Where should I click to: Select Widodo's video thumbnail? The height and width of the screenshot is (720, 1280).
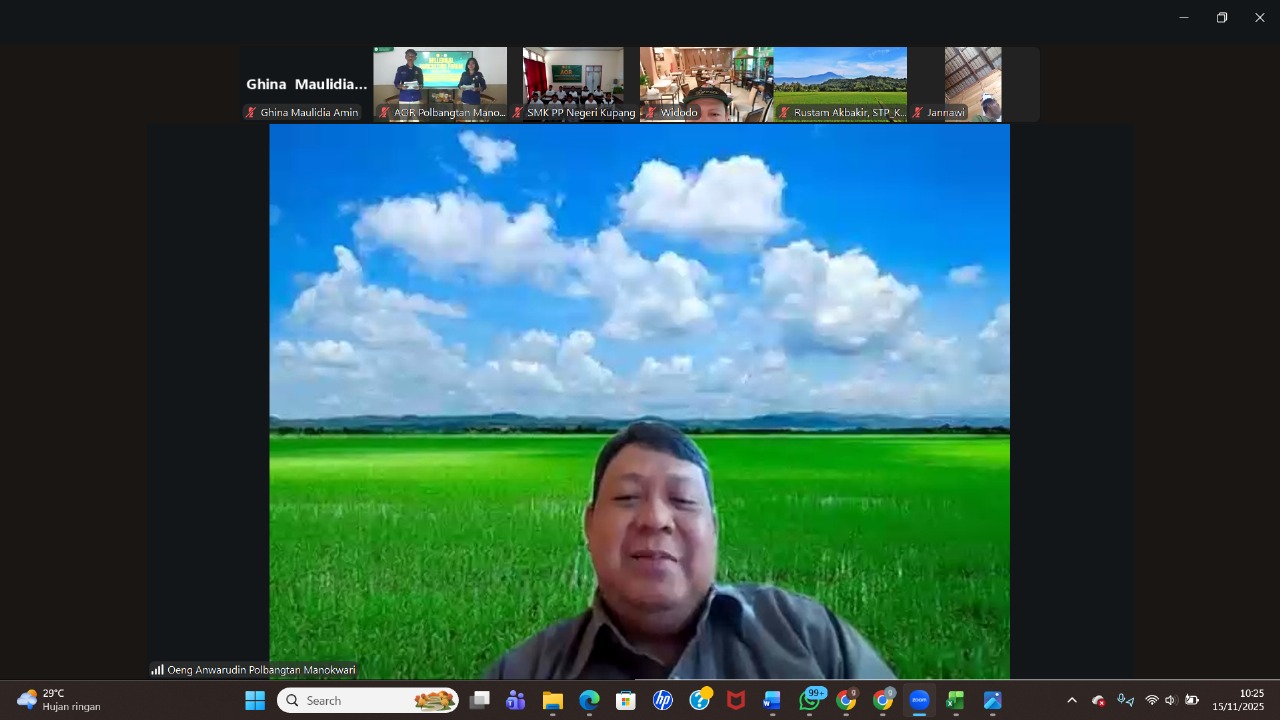point(706,84)
